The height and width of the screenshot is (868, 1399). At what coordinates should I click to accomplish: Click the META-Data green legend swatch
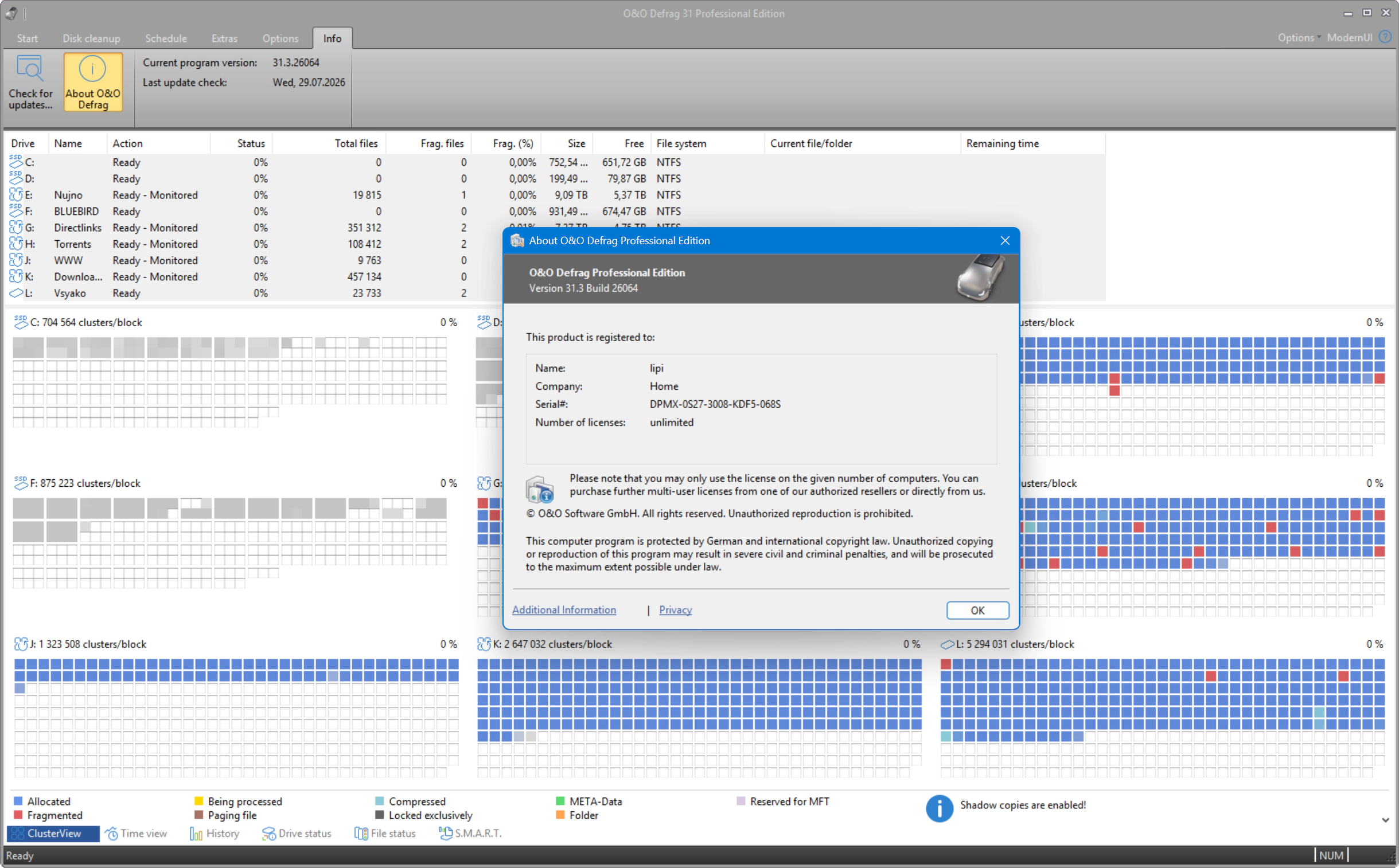560,801
